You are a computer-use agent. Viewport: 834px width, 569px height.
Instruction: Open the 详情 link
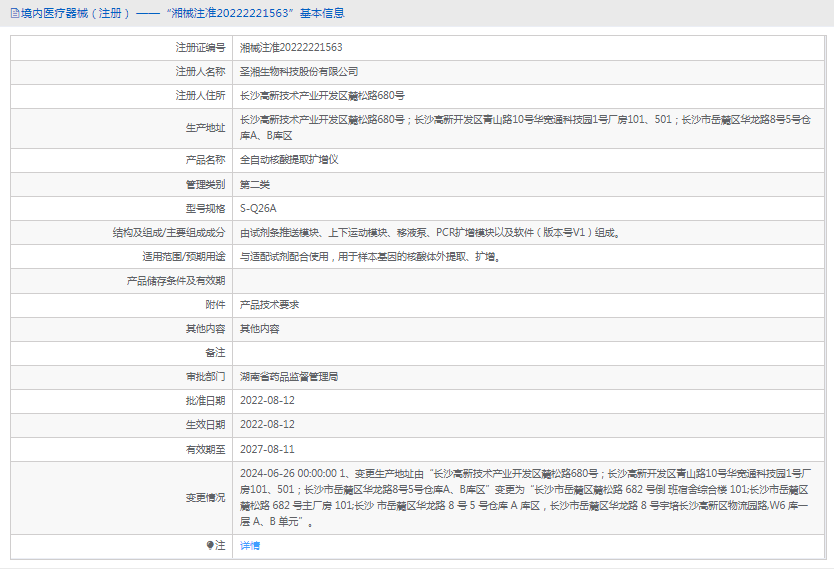tap(250, 546)
